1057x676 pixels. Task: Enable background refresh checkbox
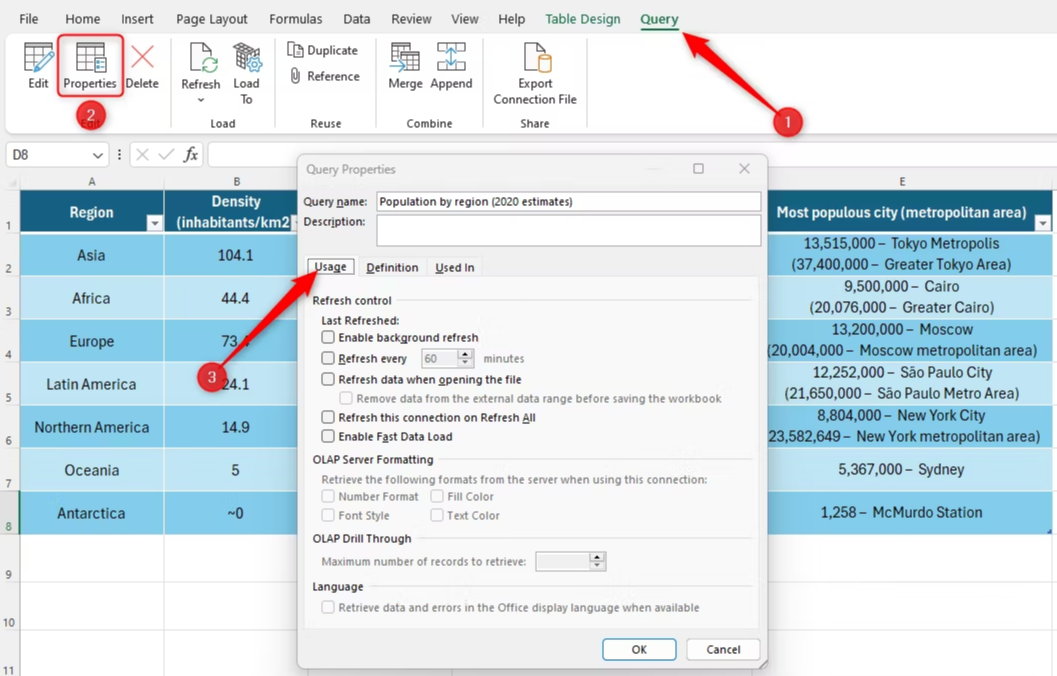click(328, 337)
